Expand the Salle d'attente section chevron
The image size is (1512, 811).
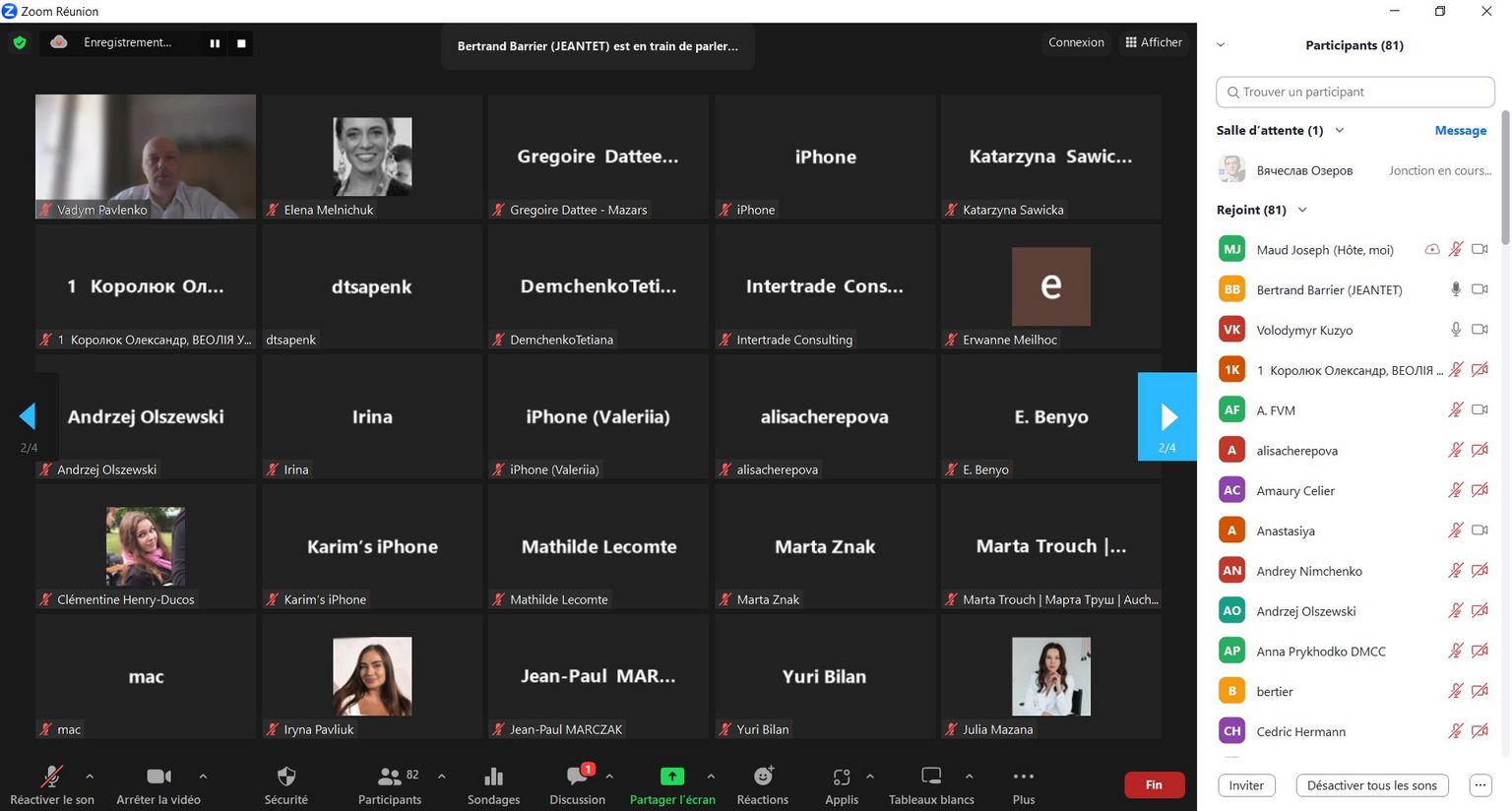pyautogui.click(x=1339, y=130)
